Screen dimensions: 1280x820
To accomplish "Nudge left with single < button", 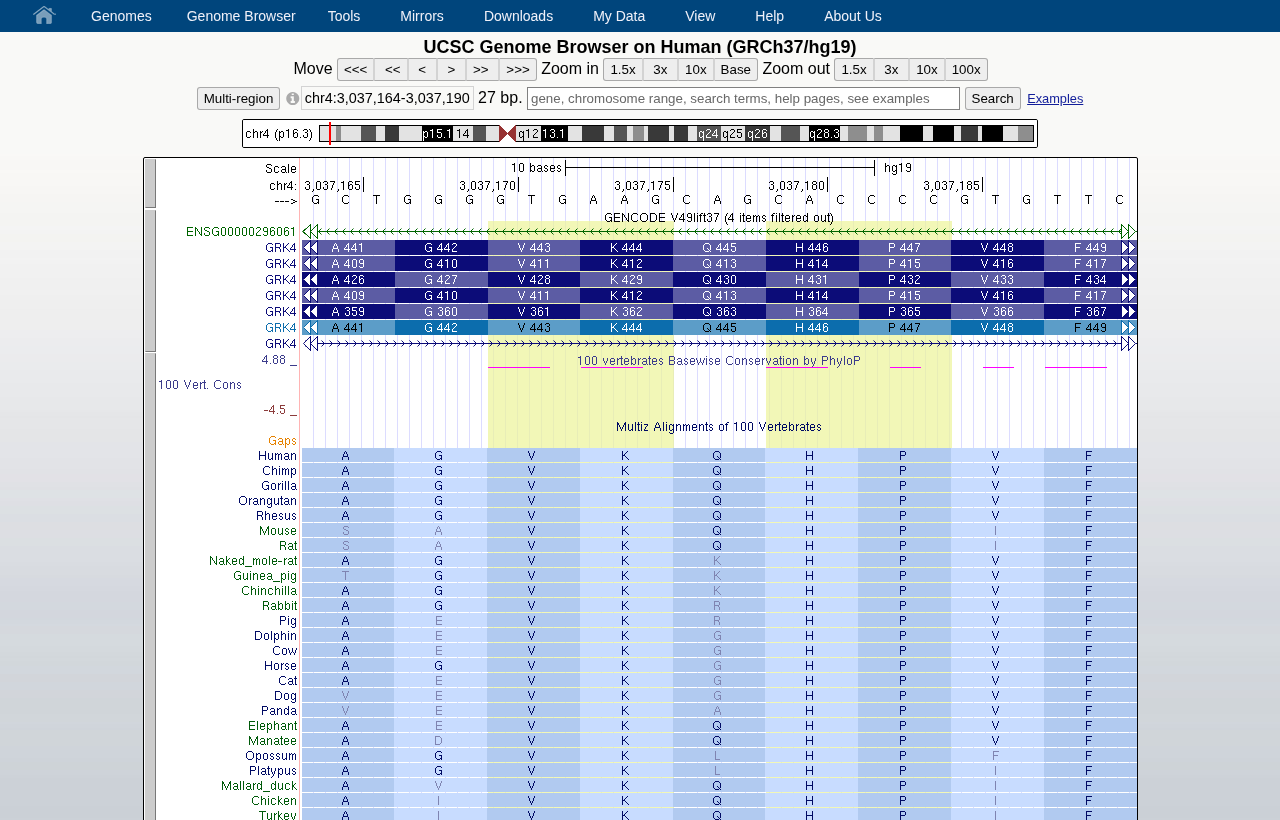I will pyautogui.click(x=423, y=70).
